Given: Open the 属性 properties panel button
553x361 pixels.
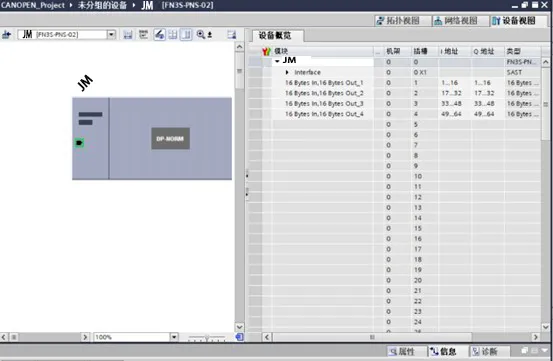Looking at the screenshot, I should pos(402,351).
